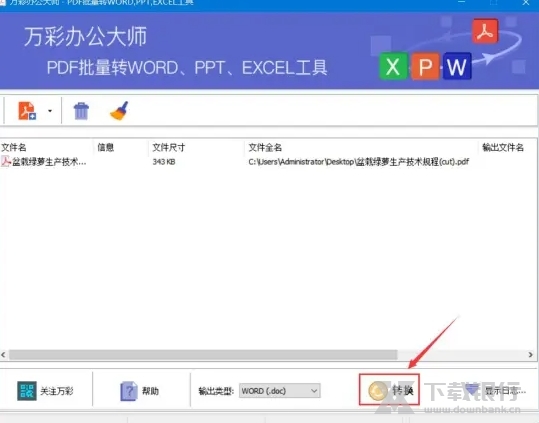Click the scrollbar right arrow
This screenshot has width=539, height=423.
pyautogui.click(x=530, y=355)
